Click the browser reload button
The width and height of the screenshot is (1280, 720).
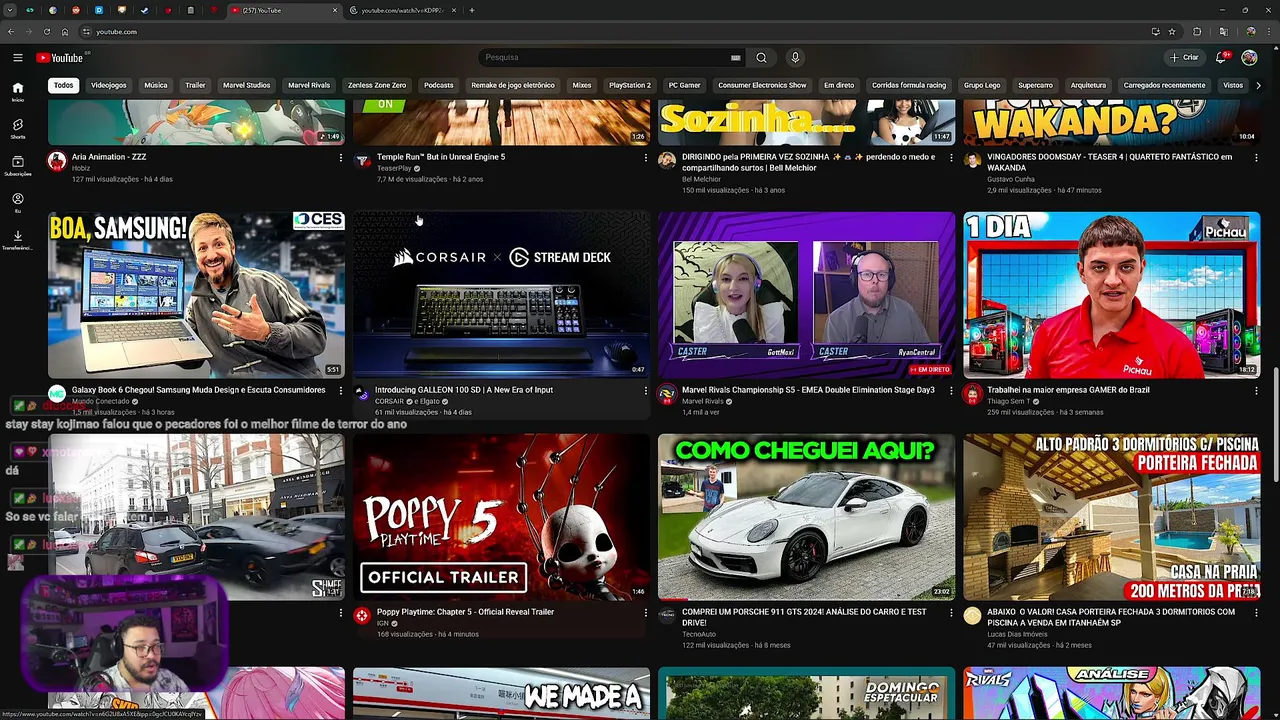[x=46, y=32]
